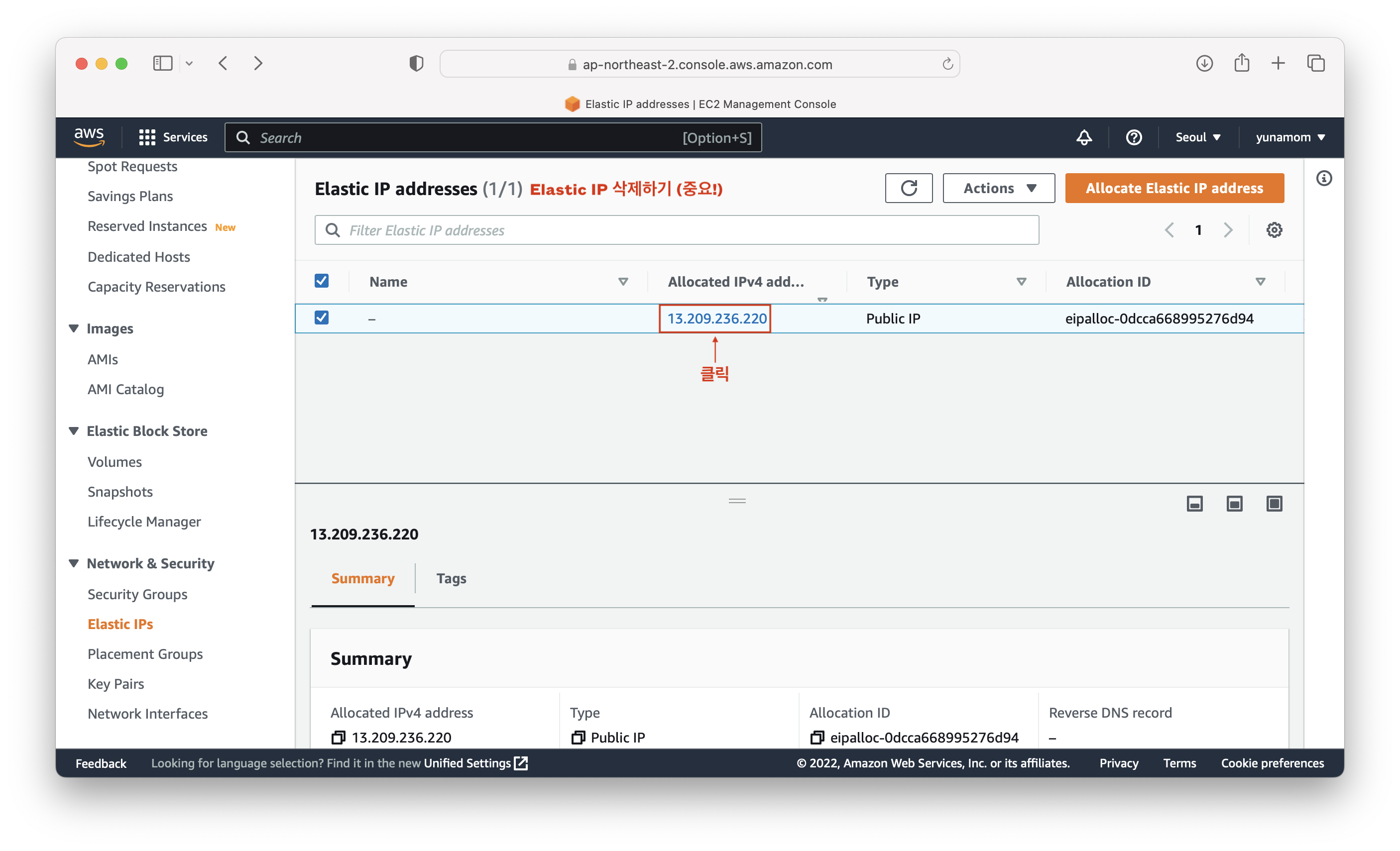Maximize the details split panel
The image size is (1400, 851).
[x=1274, y=503]
